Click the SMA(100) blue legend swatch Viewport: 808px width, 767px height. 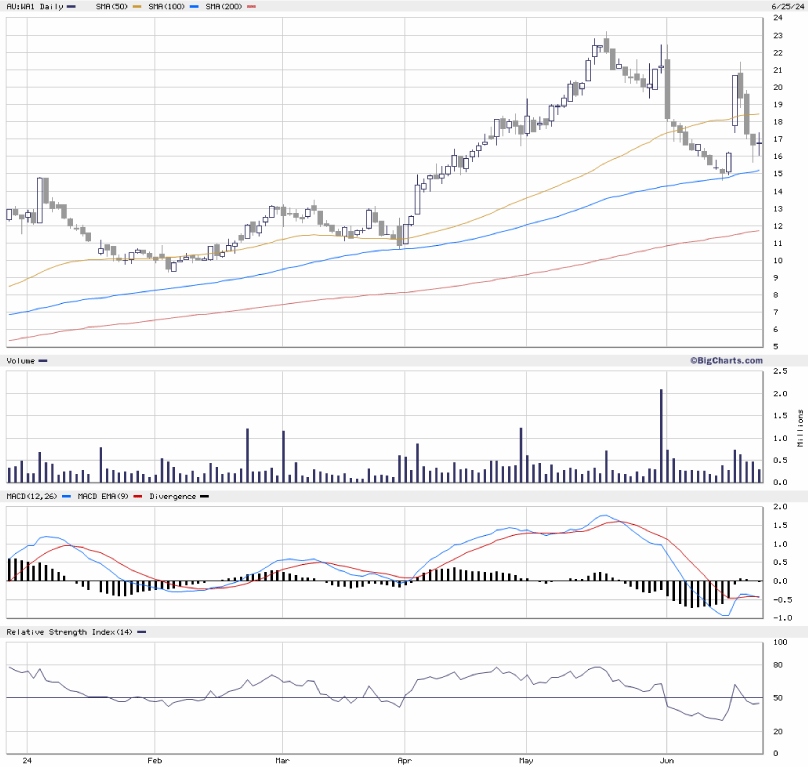click(192, 6)
